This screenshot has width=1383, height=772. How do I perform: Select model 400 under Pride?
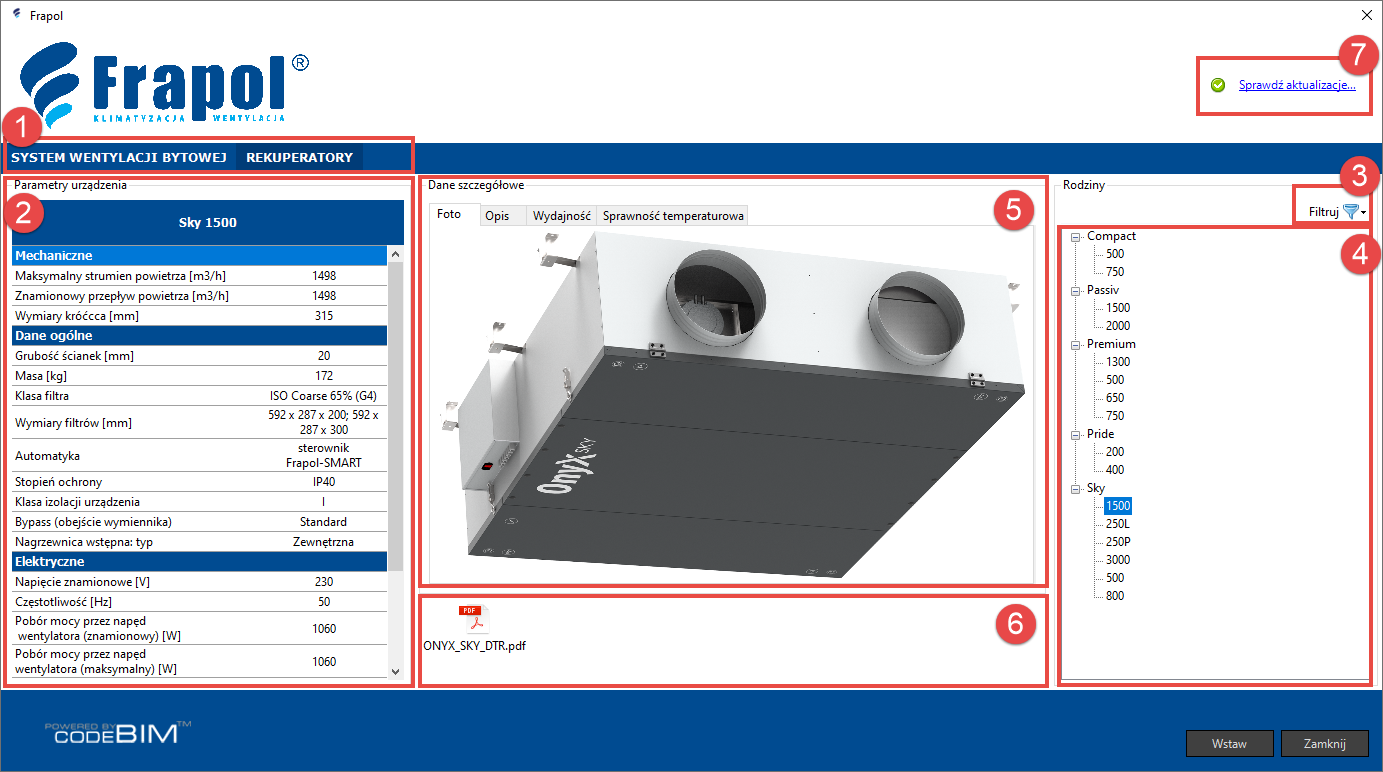[x=1115, y=470]
